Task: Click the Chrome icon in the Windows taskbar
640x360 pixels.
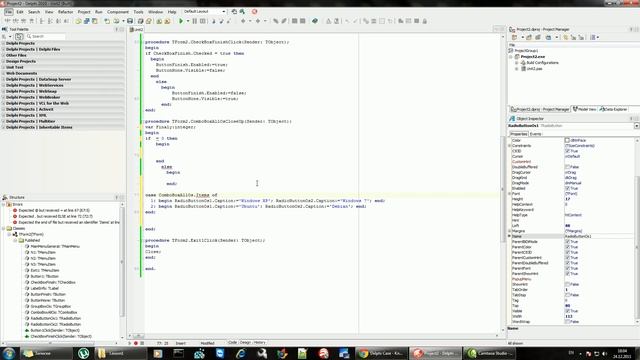Action: 363,353
